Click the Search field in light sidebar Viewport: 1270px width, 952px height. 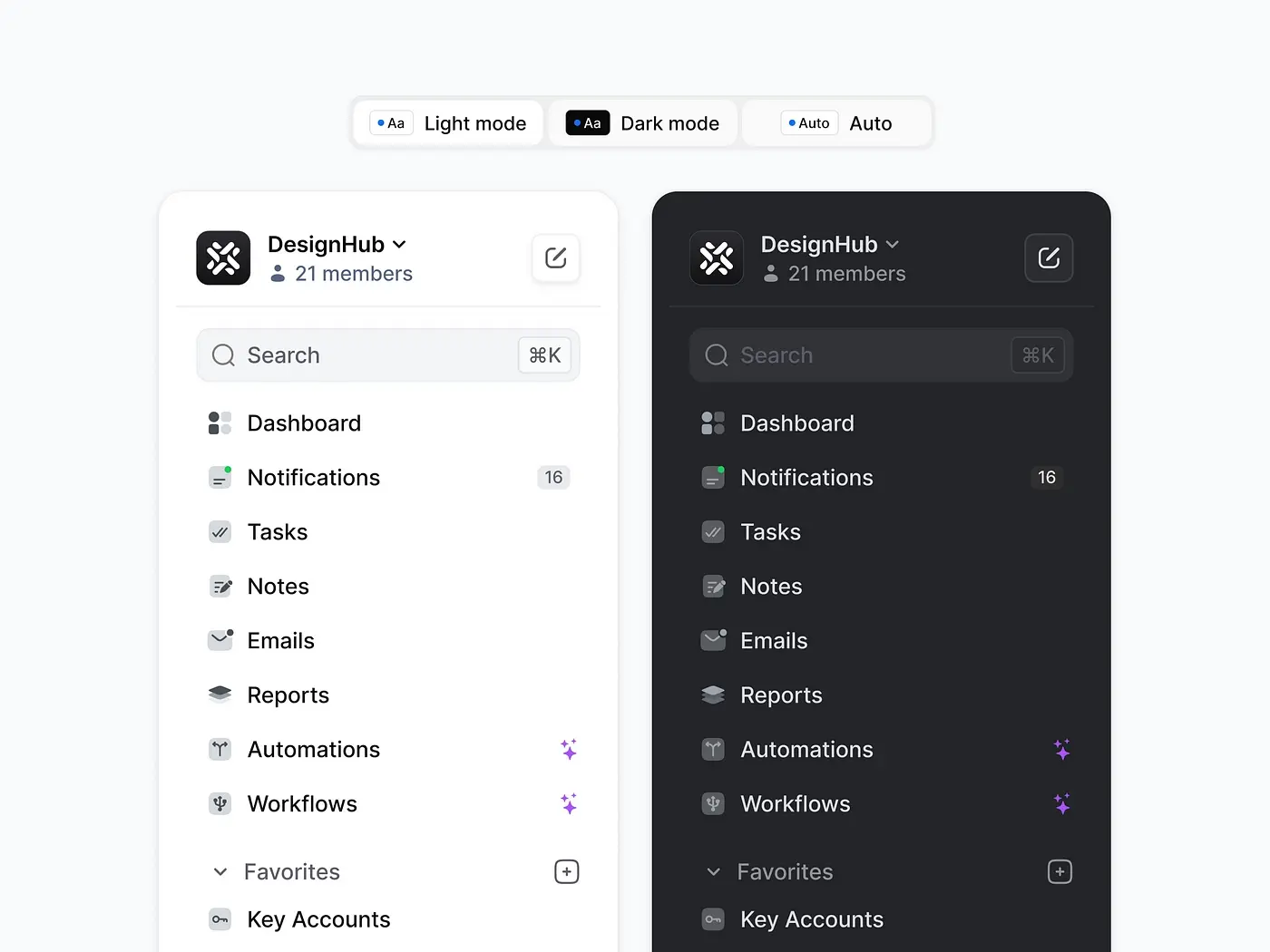372,355
